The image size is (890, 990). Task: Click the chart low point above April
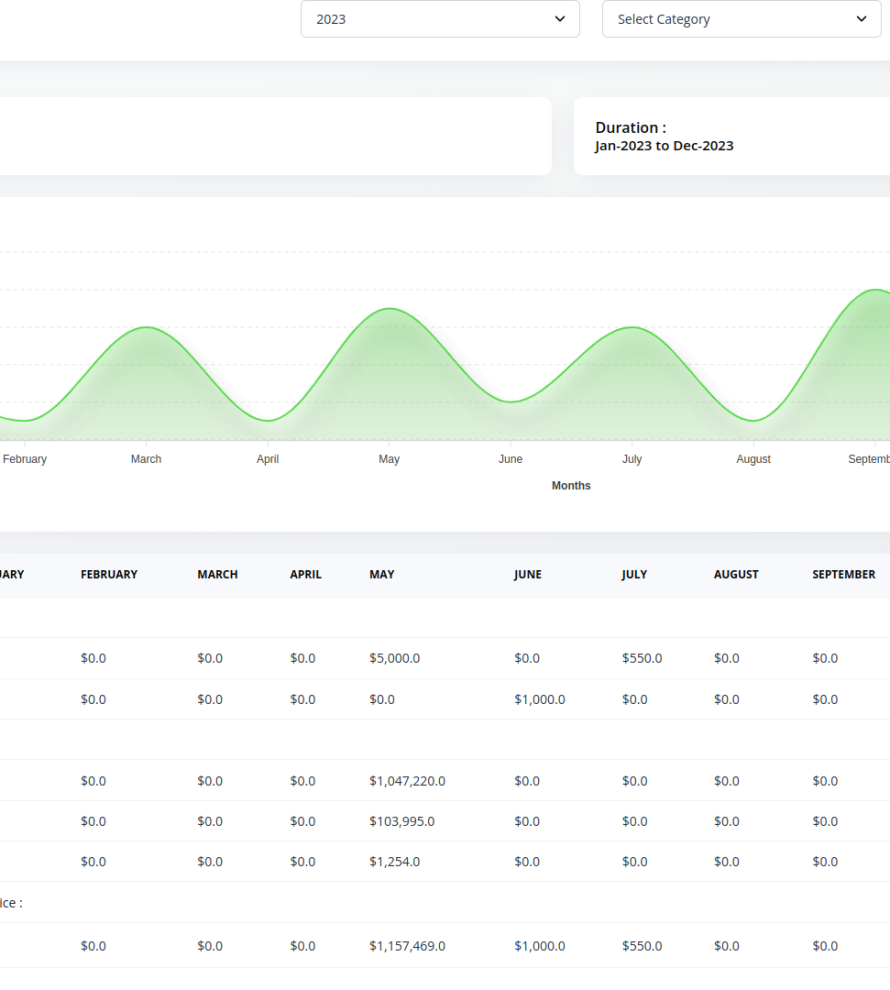pyautogui.click(x=268, y=420)
